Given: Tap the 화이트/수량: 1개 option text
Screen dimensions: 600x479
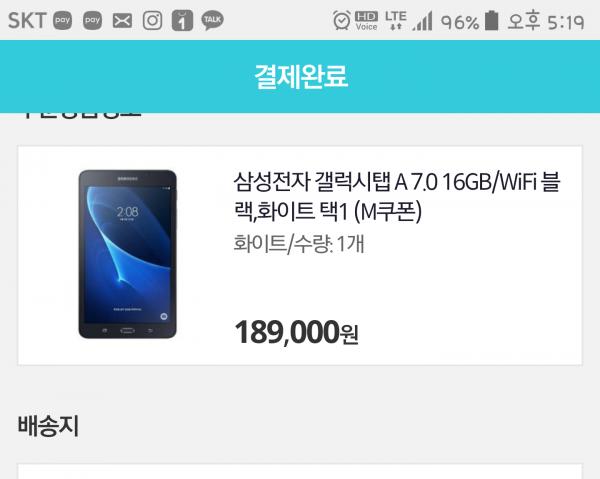Looking at the screenshot, I should tap(299, 244).
